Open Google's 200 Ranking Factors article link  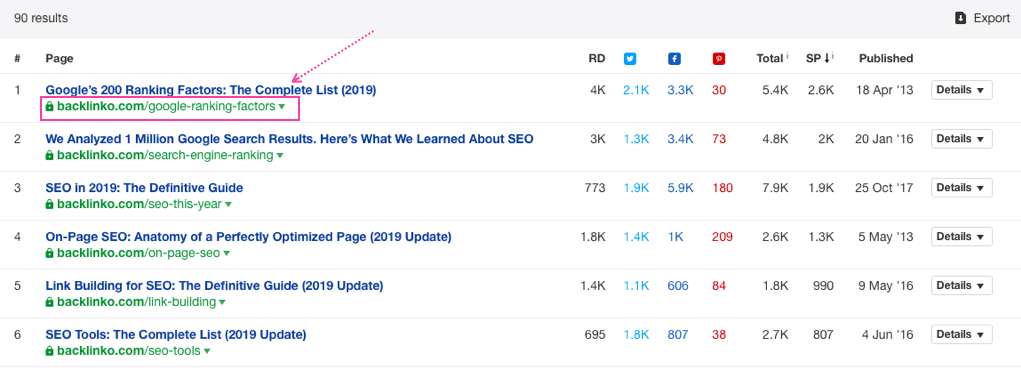coord(211,90)
